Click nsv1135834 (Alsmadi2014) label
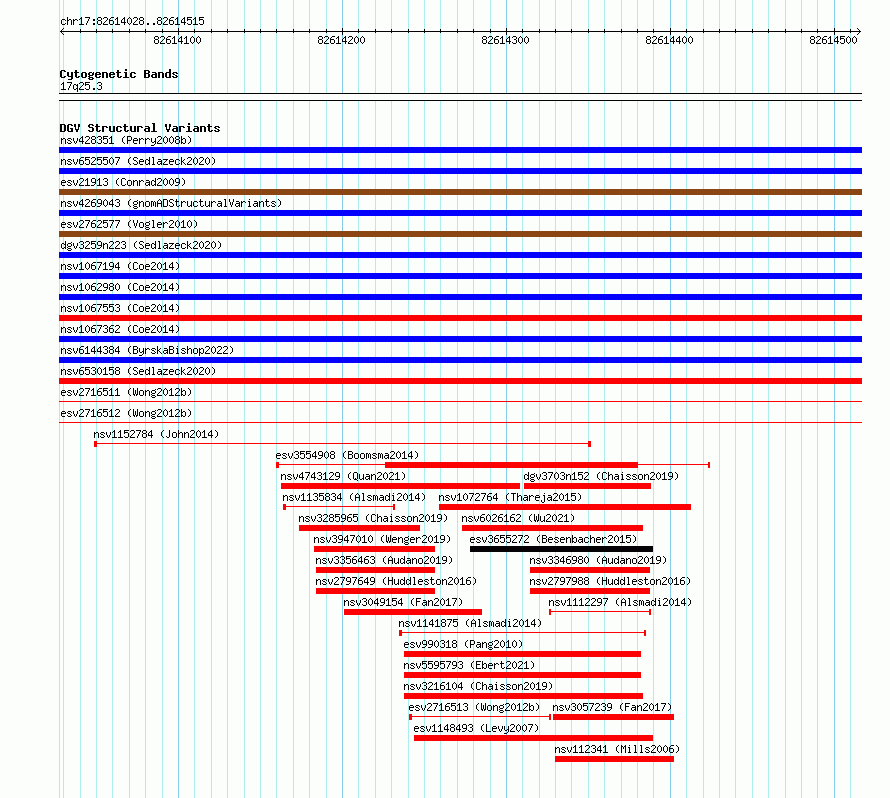This screenshot has height=798, width=890. 354,497
